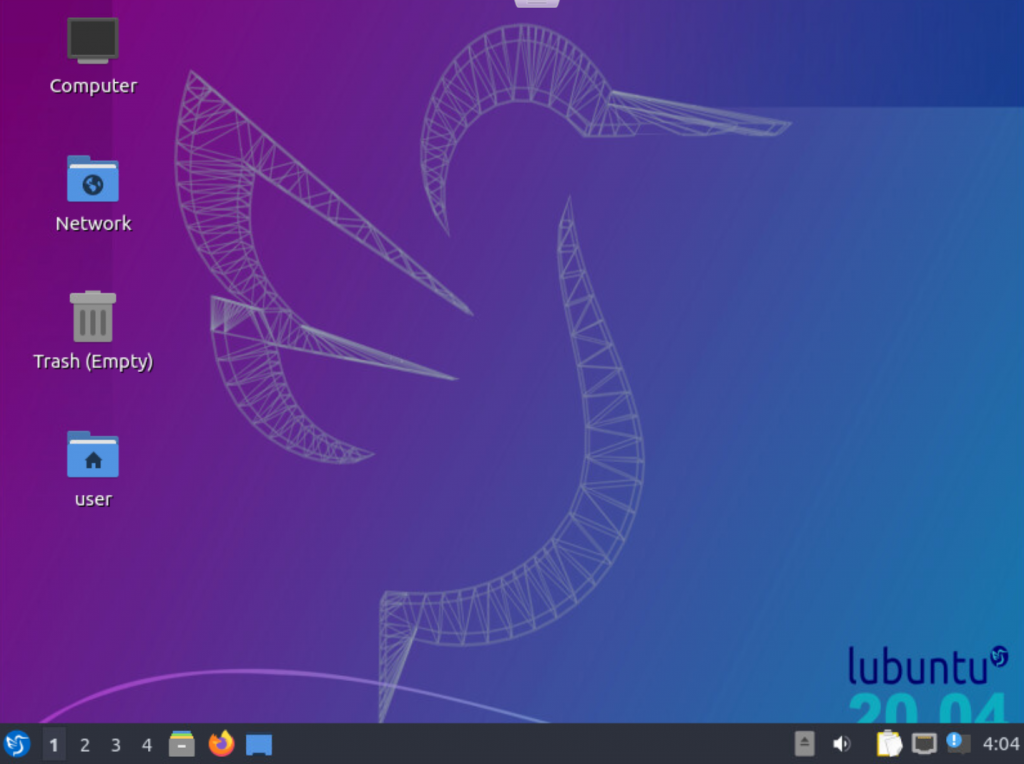Click the Trash (Empty) label text

pos(93,362)
